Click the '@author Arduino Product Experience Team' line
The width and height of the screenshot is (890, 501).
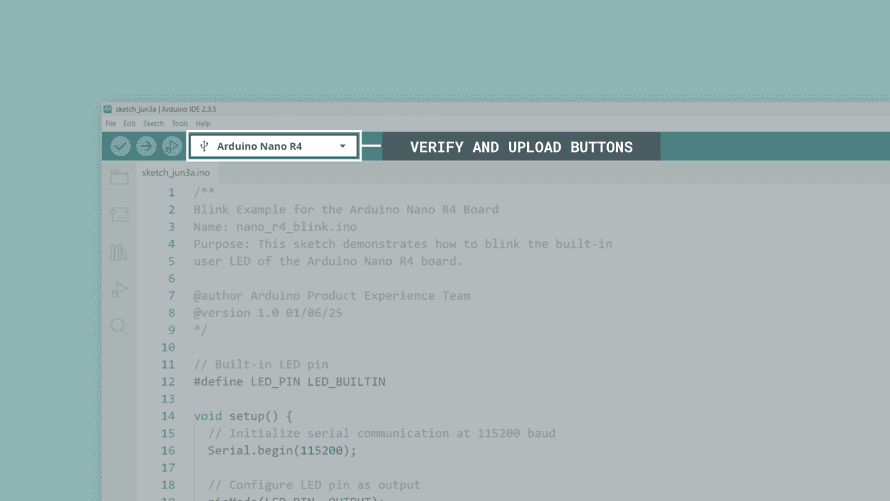coord(332,296)
